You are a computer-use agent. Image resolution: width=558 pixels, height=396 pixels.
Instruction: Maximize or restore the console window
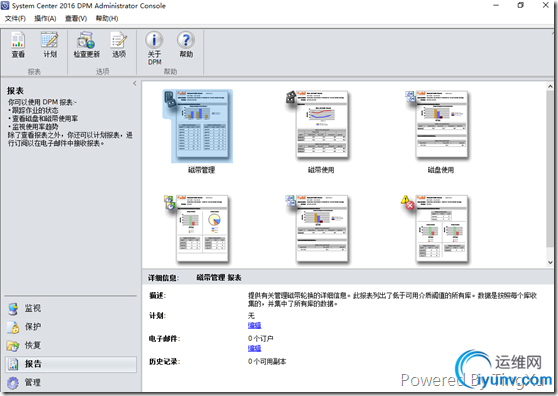pyautogui.click(x=520, y=5)
